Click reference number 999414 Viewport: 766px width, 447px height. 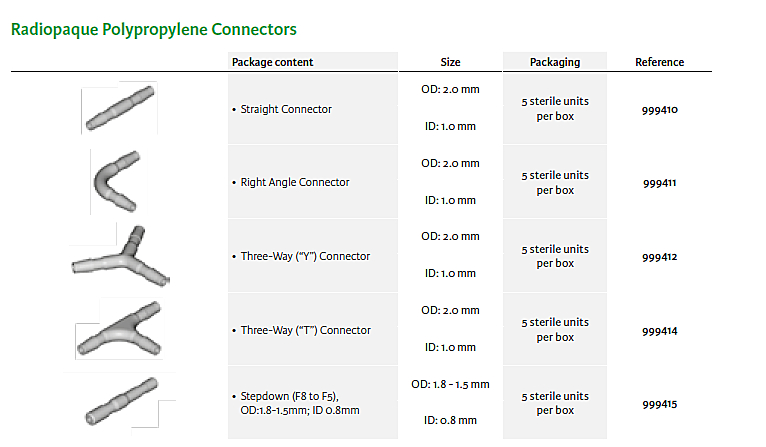(x=660, y=331)
